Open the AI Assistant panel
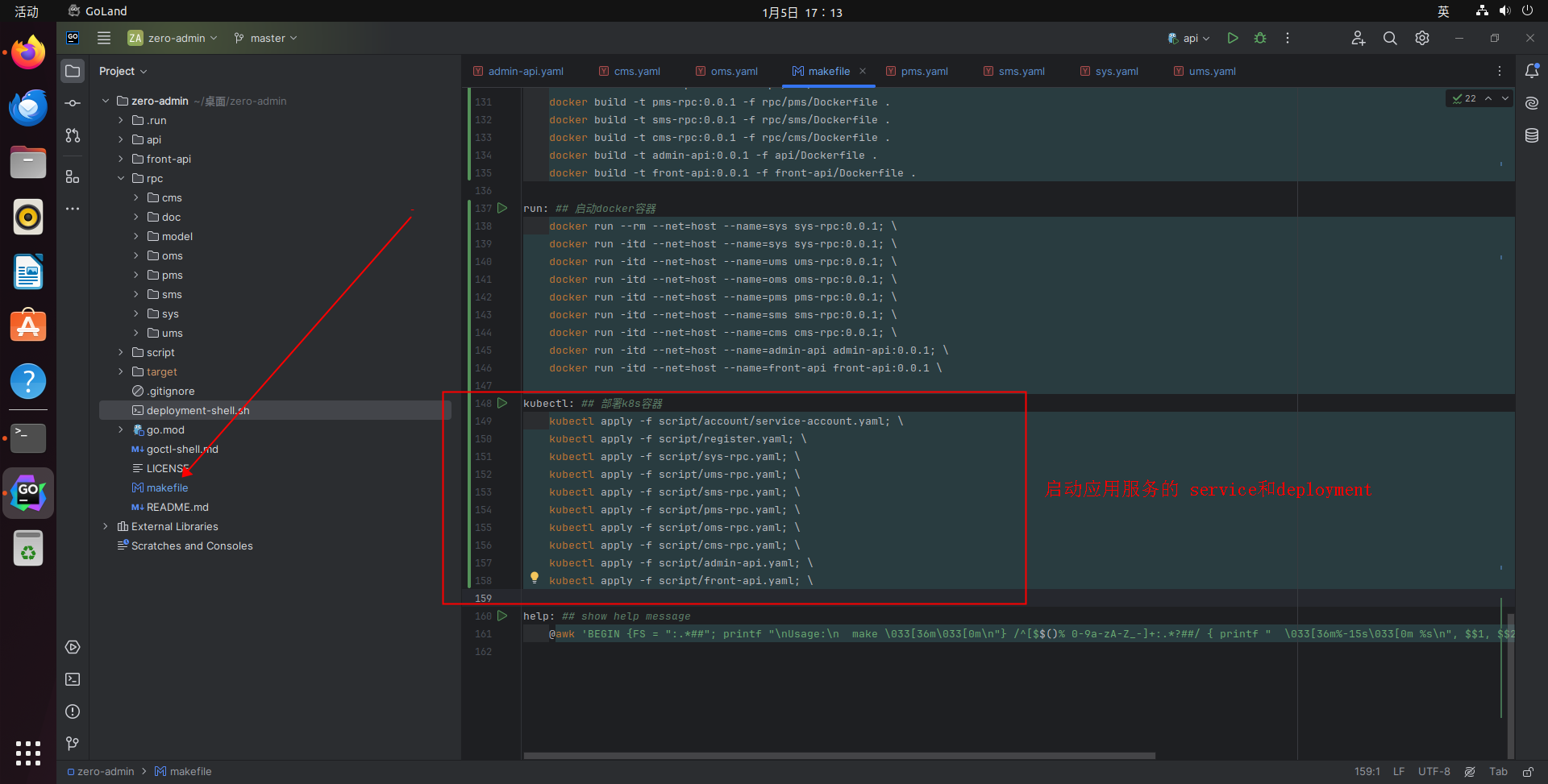Screen dimensions: 1548x784 pyautogui.click(x=1532, y=103)
